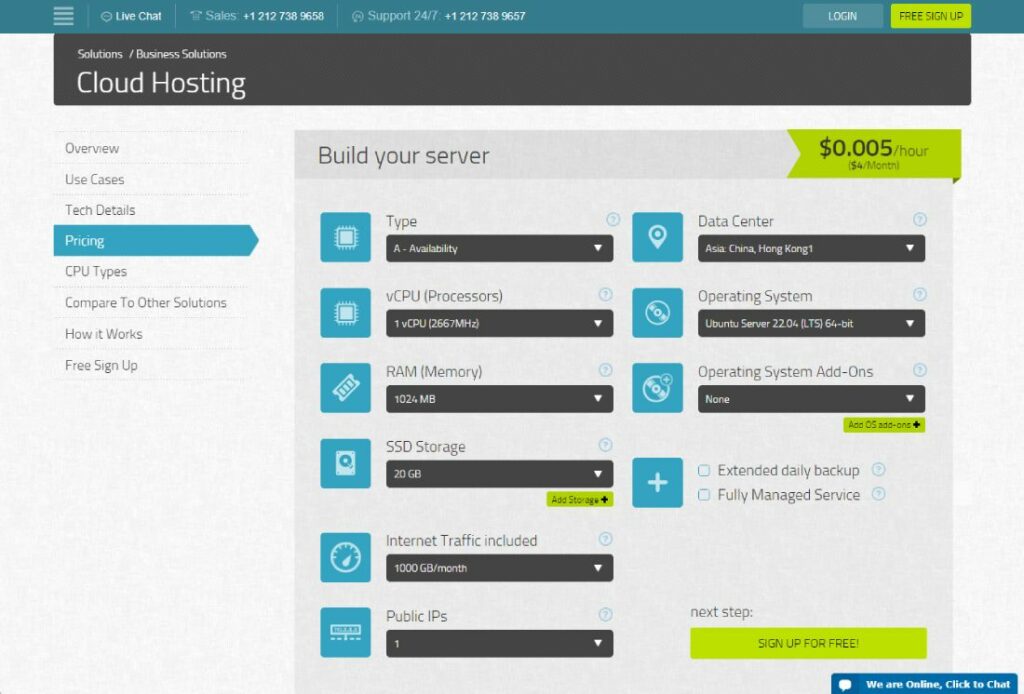
Task: Click the blue plus extras icon
Action: (x=657, y=482)
